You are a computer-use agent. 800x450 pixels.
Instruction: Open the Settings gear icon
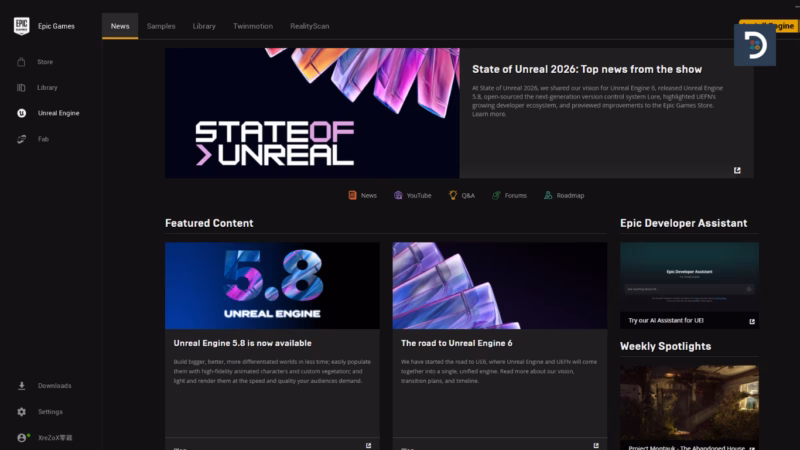(x=21, y=412)
